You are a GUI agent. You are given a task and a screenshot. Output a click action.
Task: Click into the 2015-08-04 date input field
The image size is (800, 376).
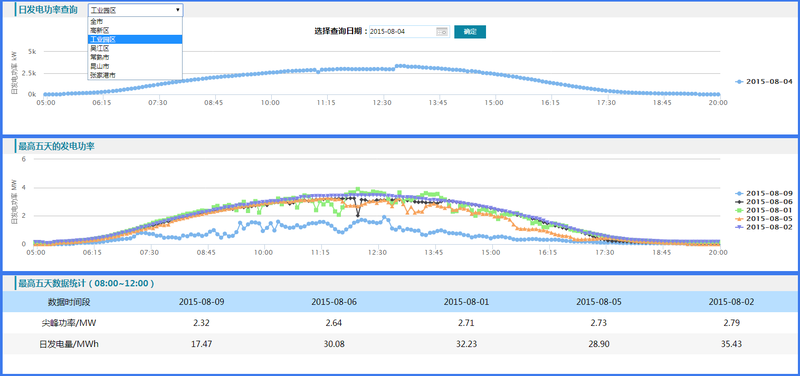click(x=409, y=32)
